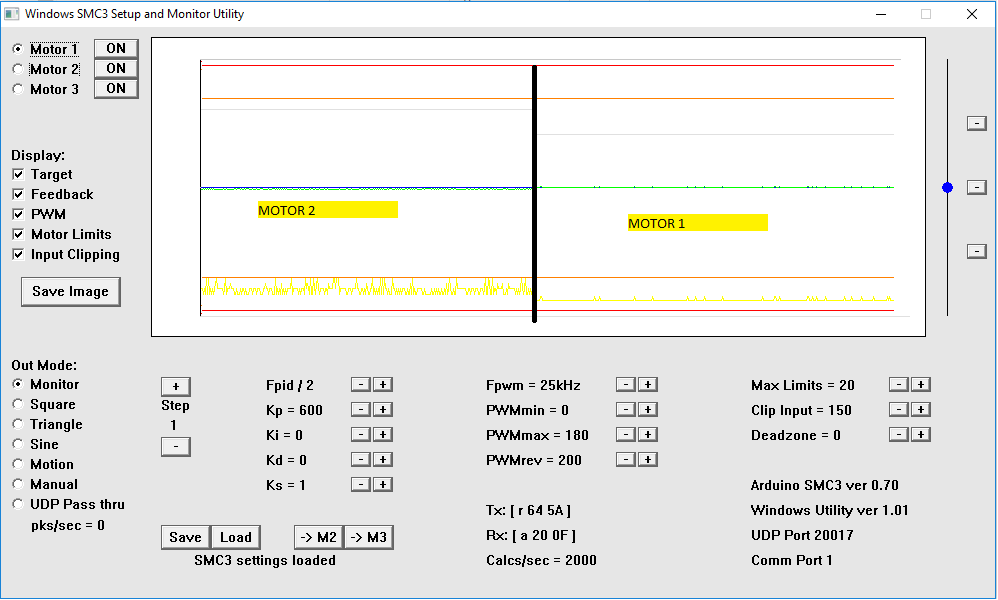998x600 pixels.
Task: Decrease the Kp value
Action: 361,409
